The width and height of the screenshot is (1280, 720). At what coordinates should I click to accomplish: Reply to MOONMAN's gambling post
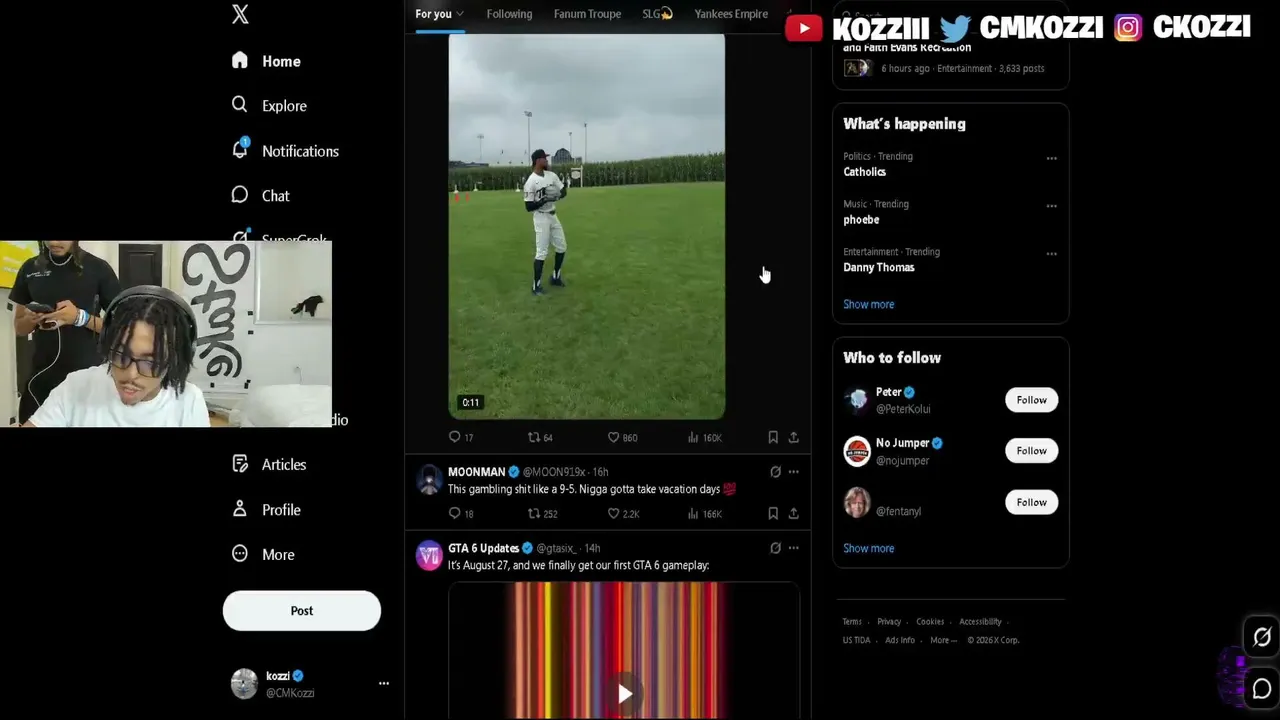[x=461, y=513]
